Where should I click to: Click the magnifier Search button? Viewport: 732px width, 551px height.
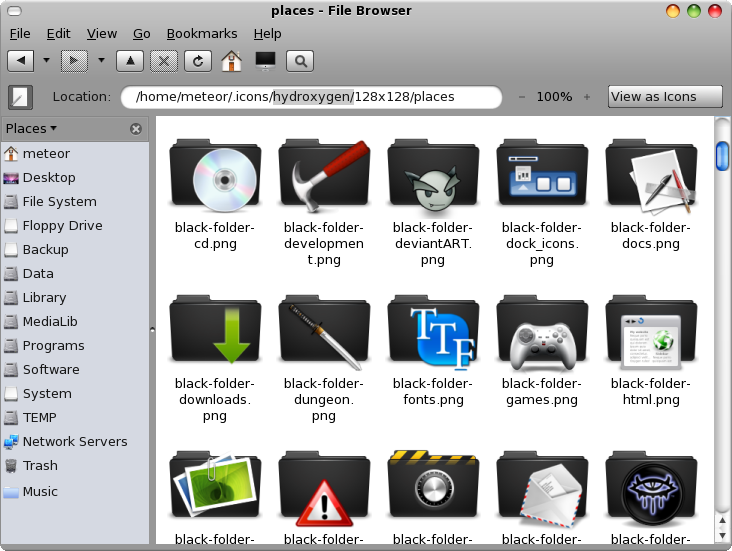tap(300, 61)
